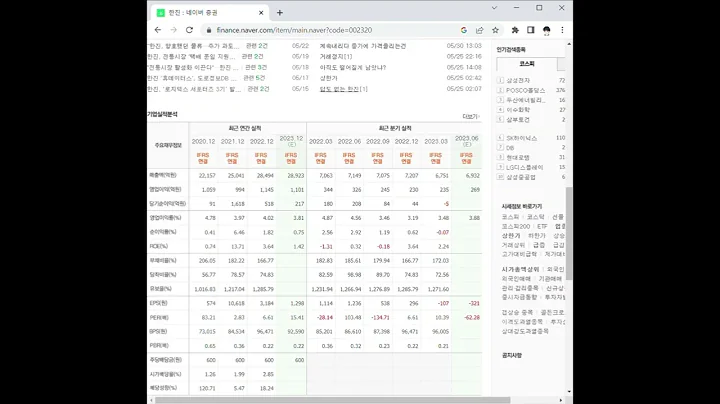This screenshot has height=404, width=720.
Task: Click the ROE(%) row label
Action: tap(158, 247)
